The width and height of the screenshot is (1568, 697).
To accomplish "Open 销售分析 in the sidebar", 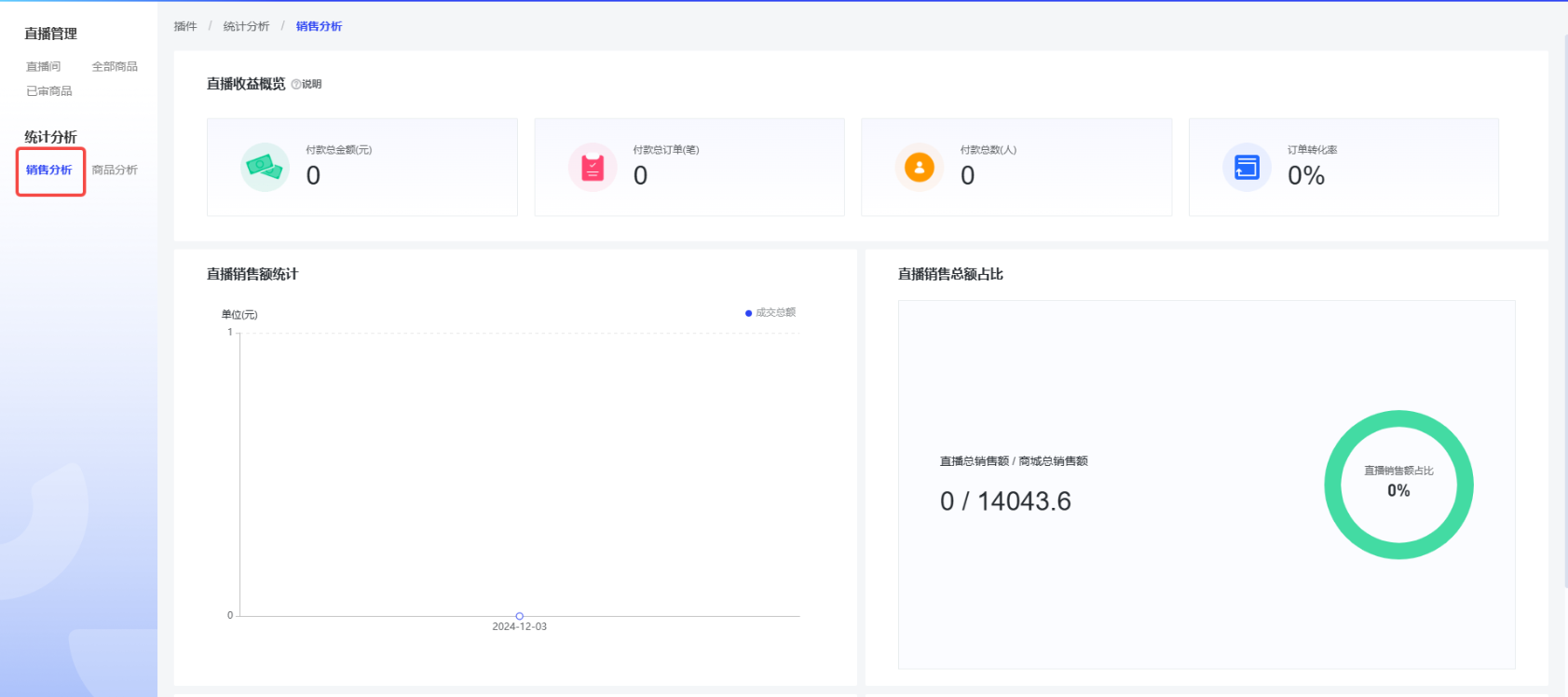I will [49, 171].
